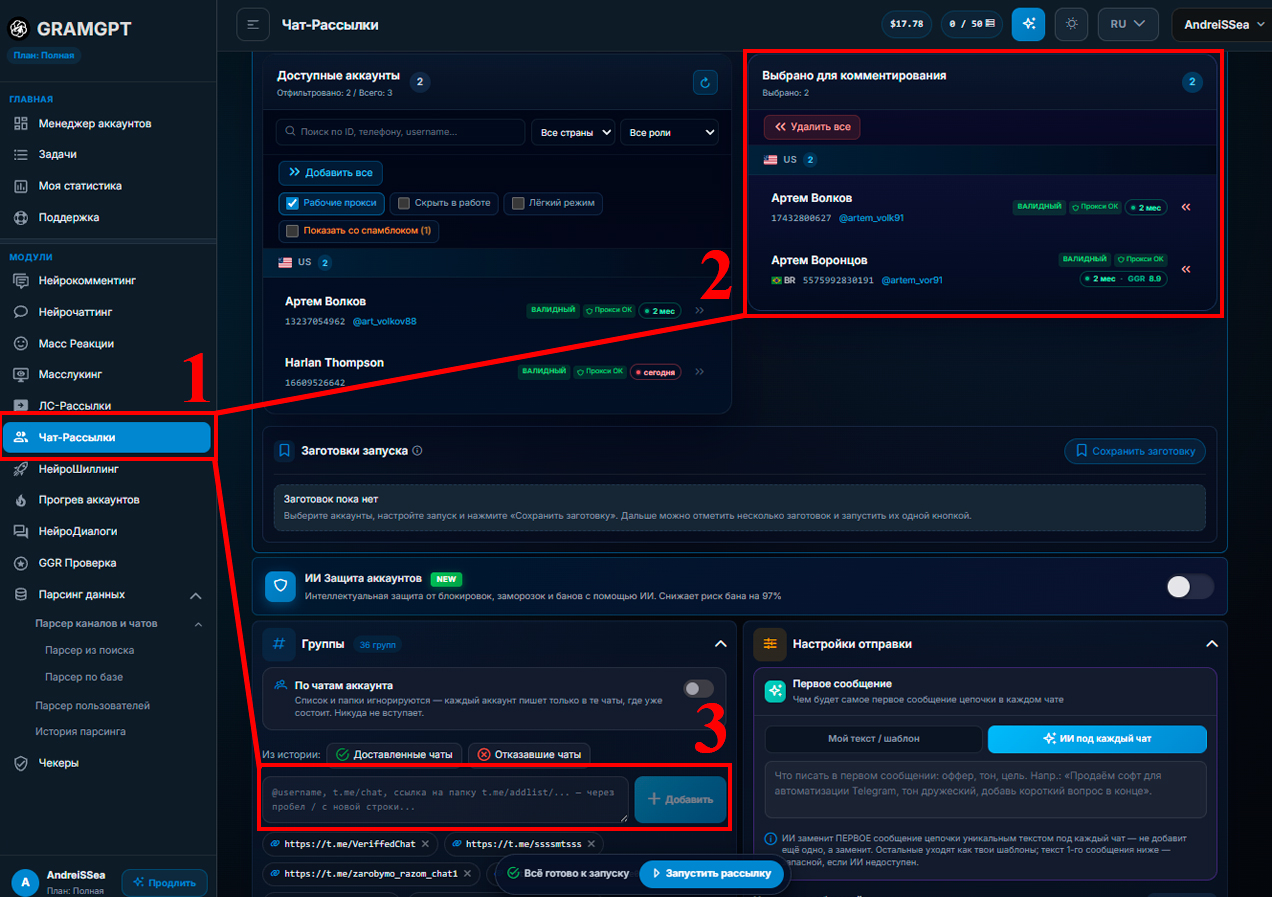
Task: Toggle Рабочие прокси checkbox
Action: click(x=292, y=203)
